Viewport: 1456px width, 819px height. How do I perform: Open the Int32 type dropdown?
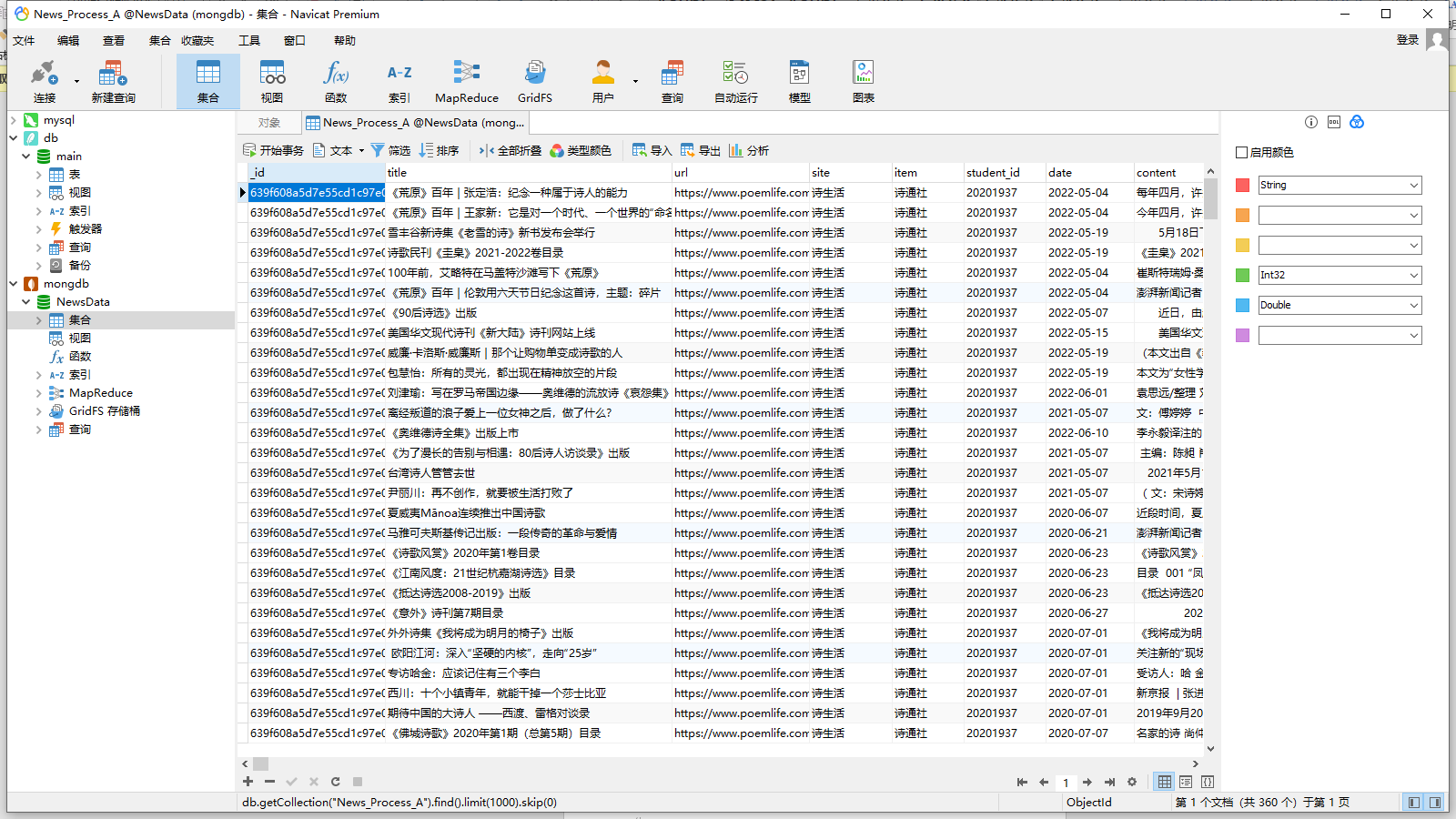[1340, 275]
